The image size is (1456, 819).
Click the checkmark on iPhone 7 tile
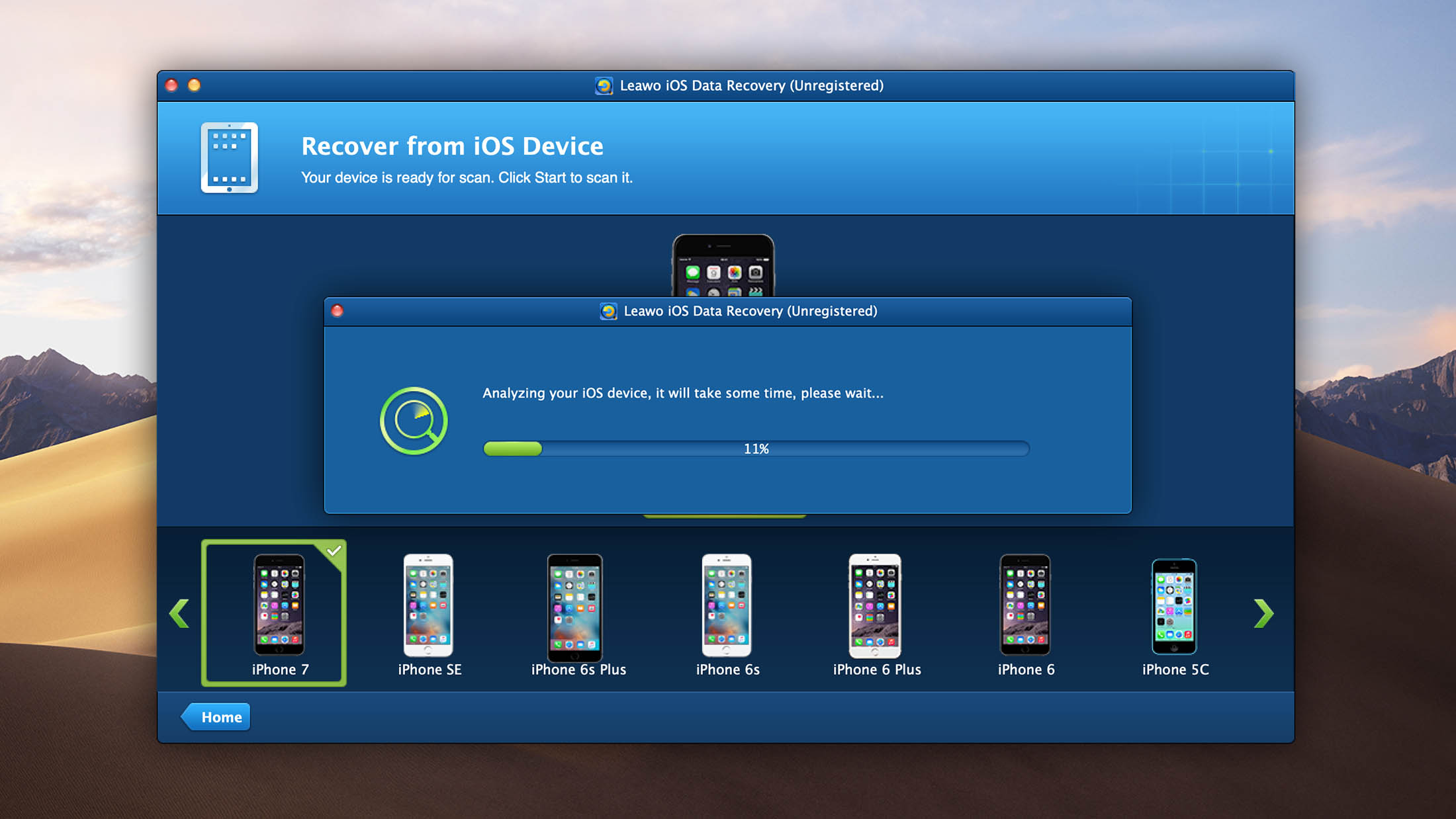point(334,551)
